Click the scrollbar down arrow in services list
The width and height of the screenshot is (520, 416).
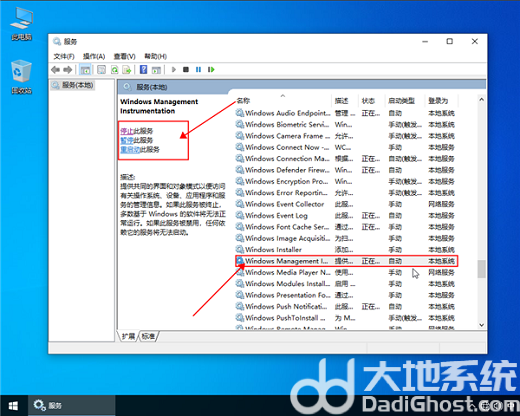click(x=481, y=325)
